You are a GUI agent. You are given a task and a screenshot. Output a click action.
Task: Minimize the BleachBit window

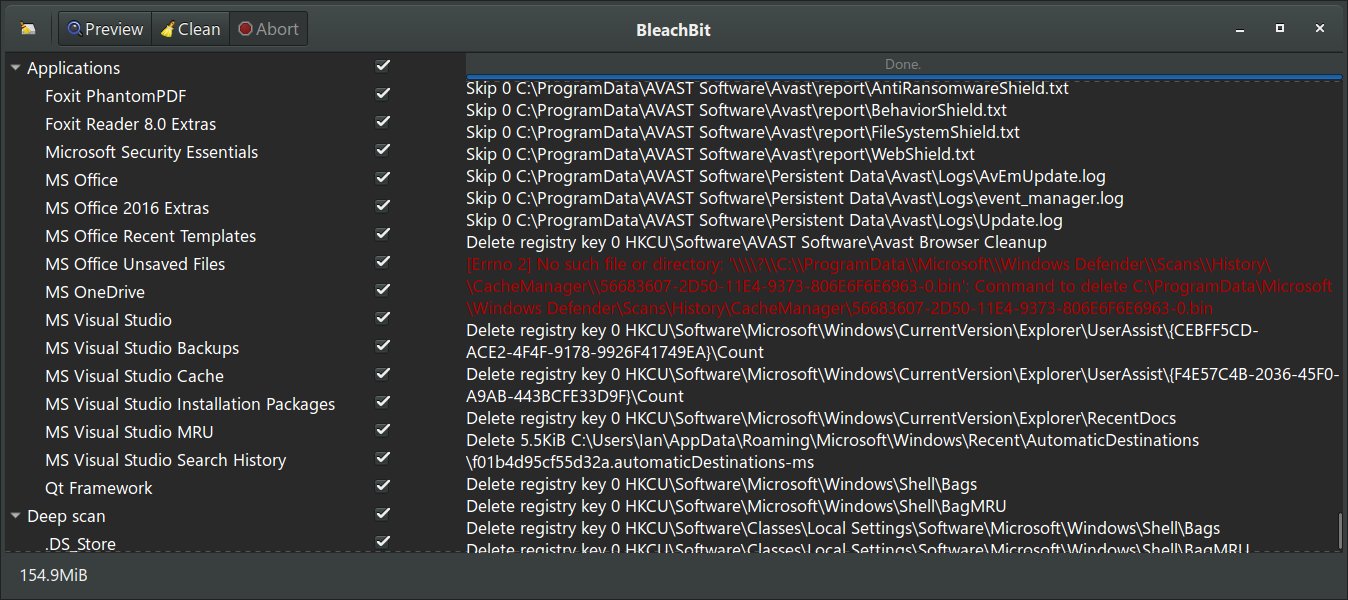1238,29
